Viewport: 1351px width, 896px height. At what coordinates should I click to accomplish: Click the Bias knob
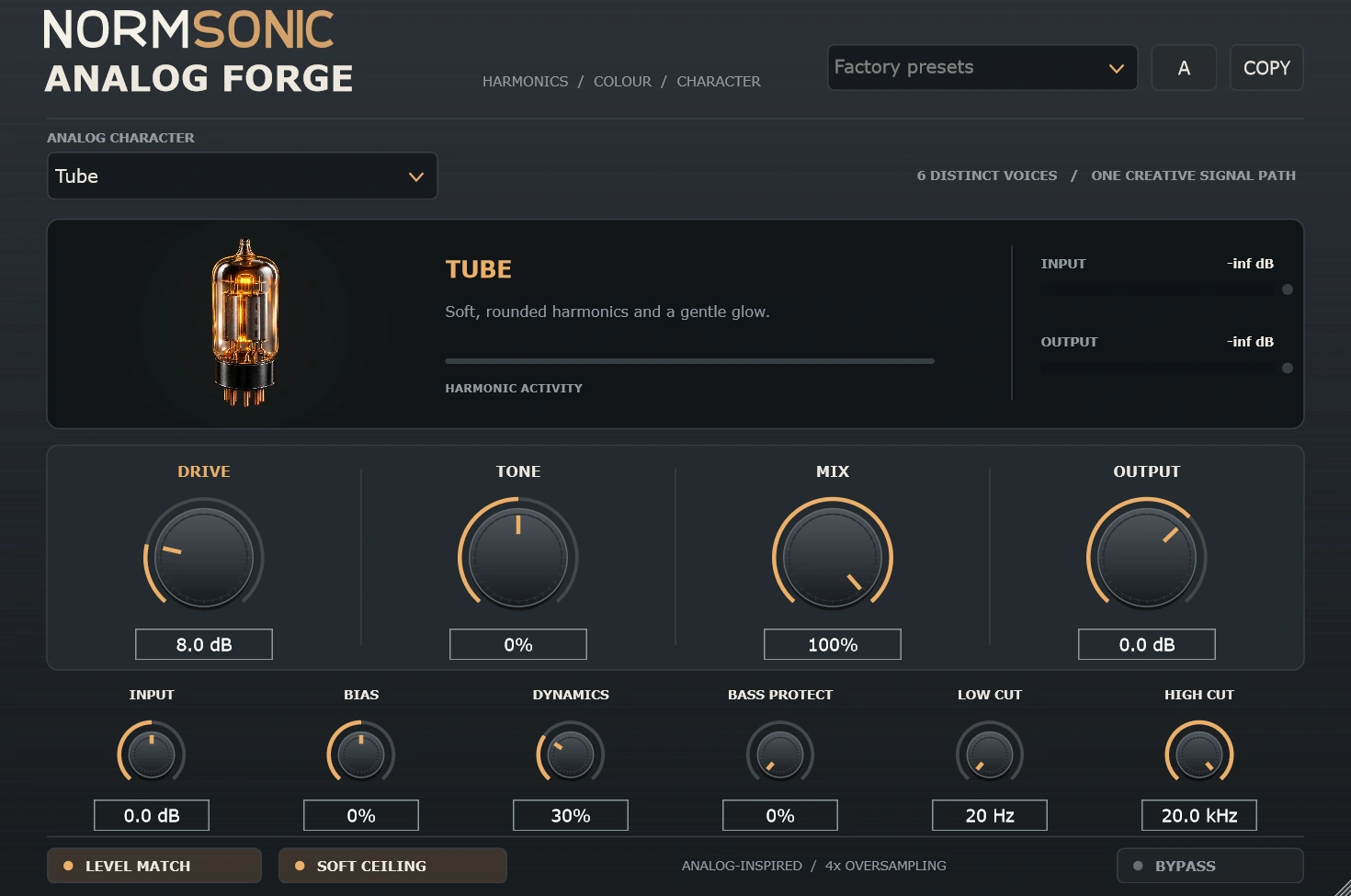click(361, 754)
